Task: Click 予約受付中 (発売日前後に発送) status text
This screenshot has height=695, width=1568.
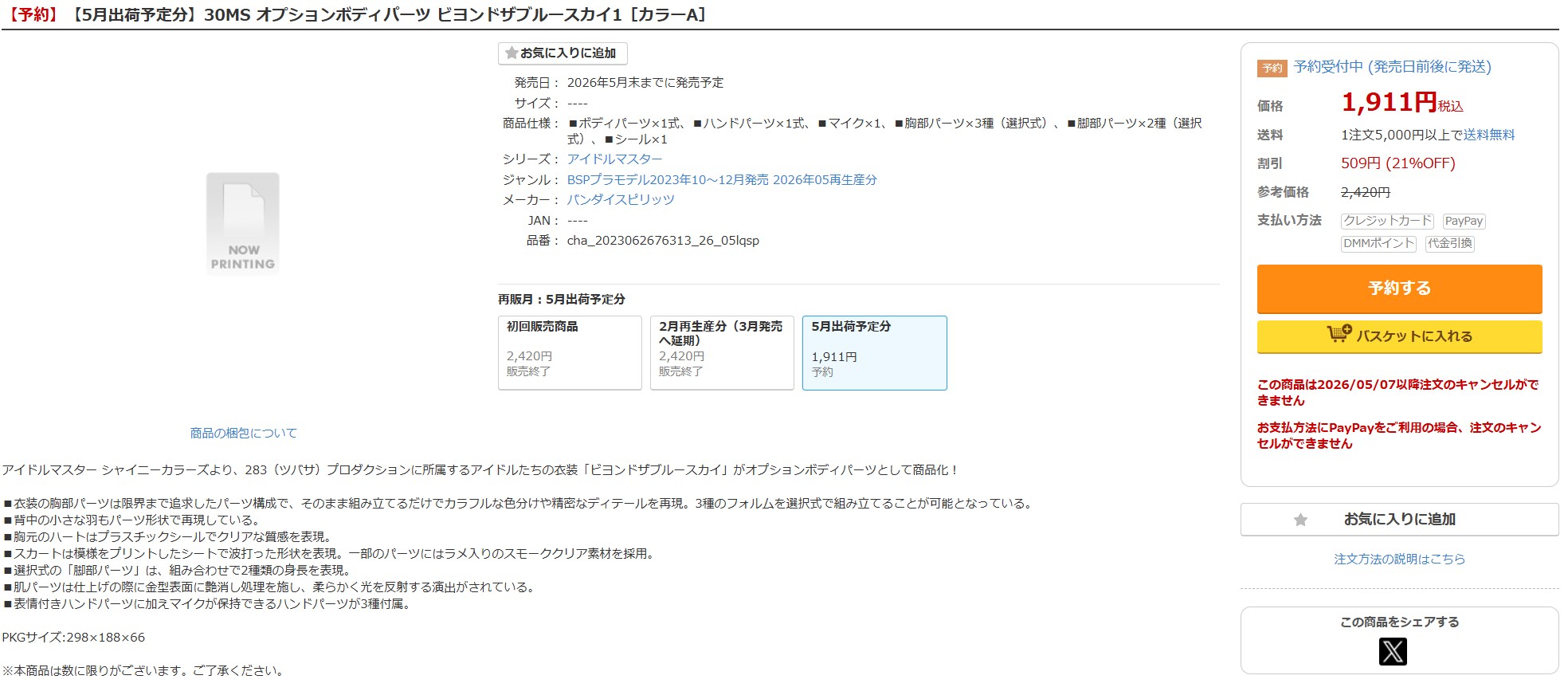Action: click(1393, 67)
